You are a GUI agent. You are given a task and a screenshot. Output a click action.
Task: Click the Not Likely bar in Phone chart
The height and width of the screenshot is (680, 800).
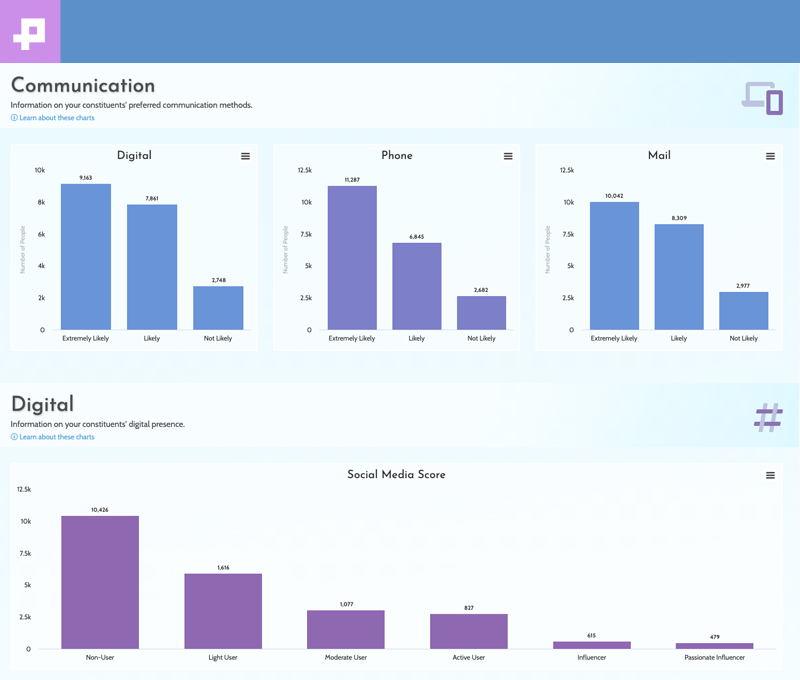[x=483, y=312]
